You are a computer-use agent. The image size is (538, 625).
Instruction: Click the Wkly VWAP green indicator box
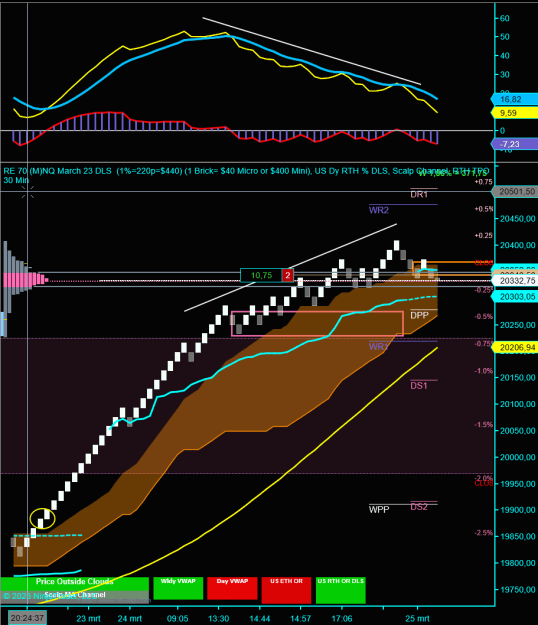(x=178, y=588)
